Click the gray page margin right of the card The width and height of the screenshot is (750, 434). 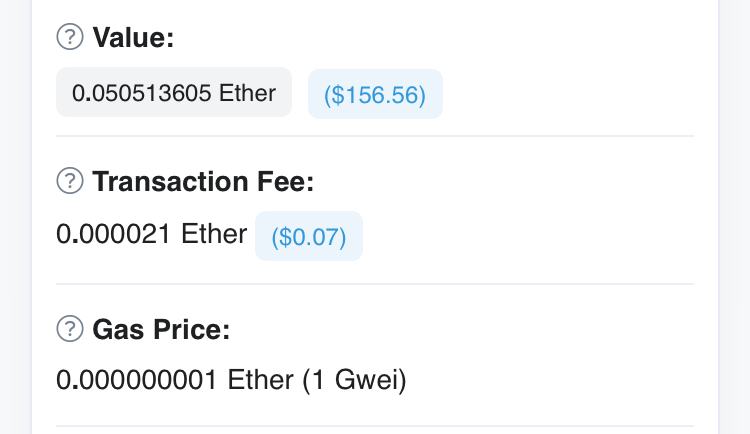pyautogui.click(x=735, y=217)
